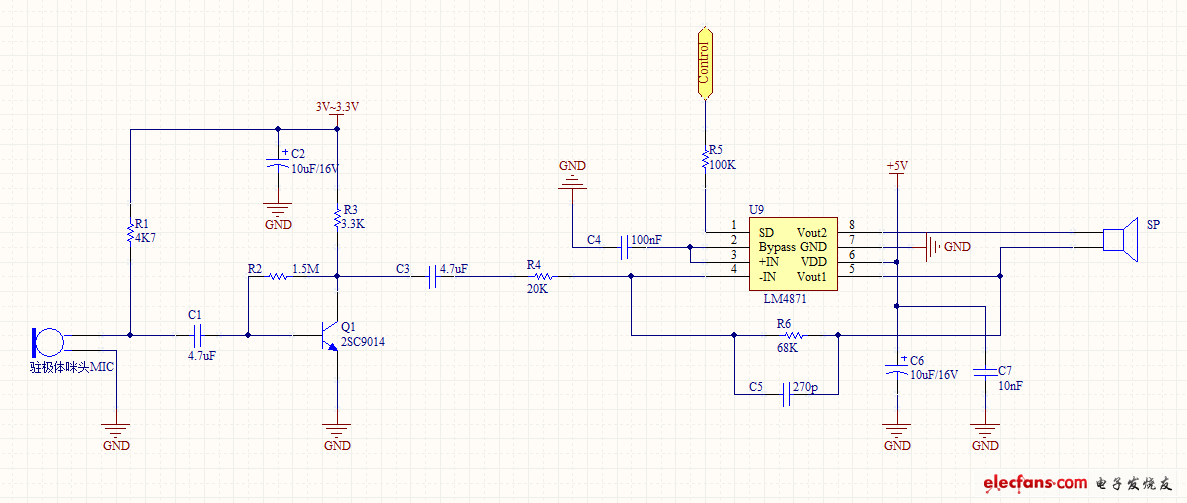Viewport: 1187px width, 503px height.
Task: Select resistor R5 100K symbol
Action: 706,159
